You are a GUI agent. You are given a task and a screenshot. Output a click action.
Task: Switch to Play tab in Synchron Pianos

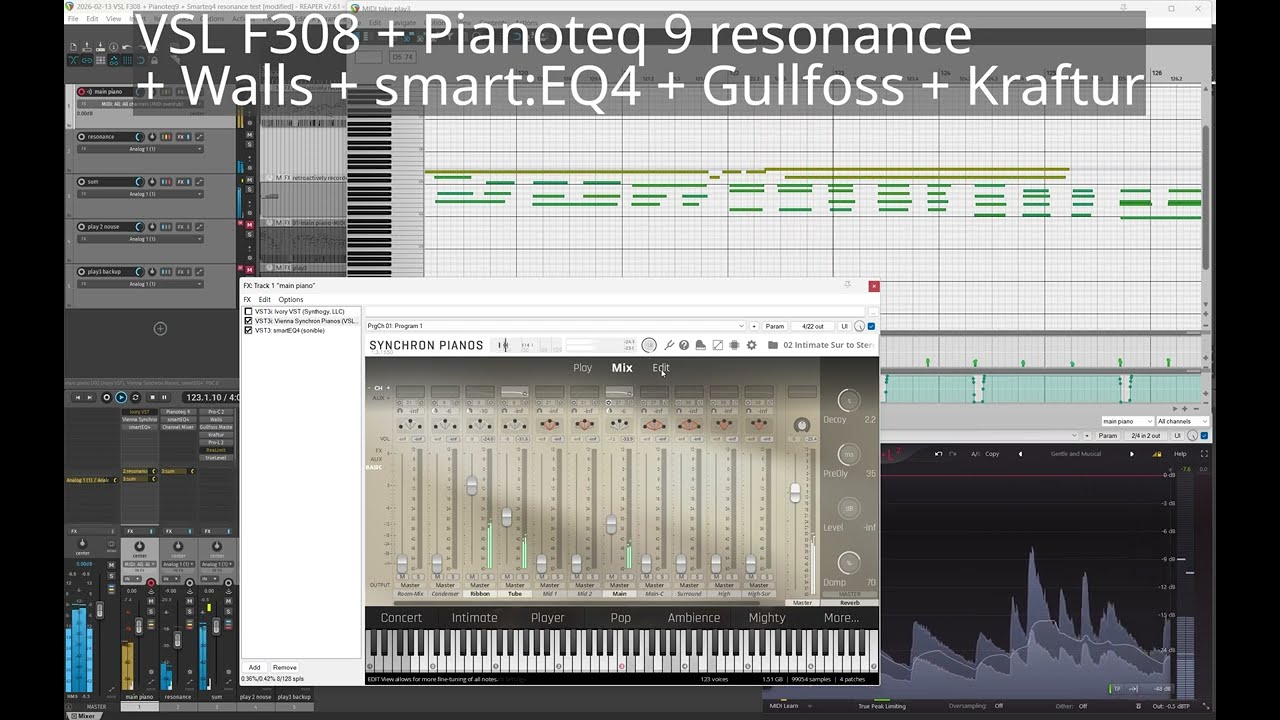(x=582, y=368)
